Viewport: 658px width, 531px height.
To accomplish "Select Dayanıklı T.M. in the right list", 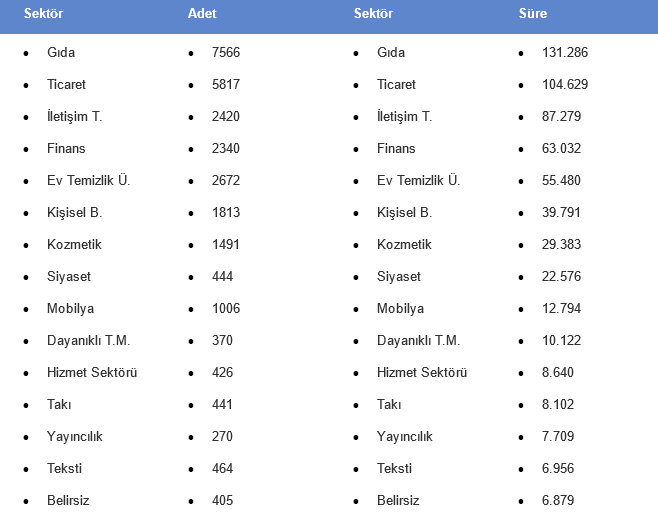I will 418,340.
